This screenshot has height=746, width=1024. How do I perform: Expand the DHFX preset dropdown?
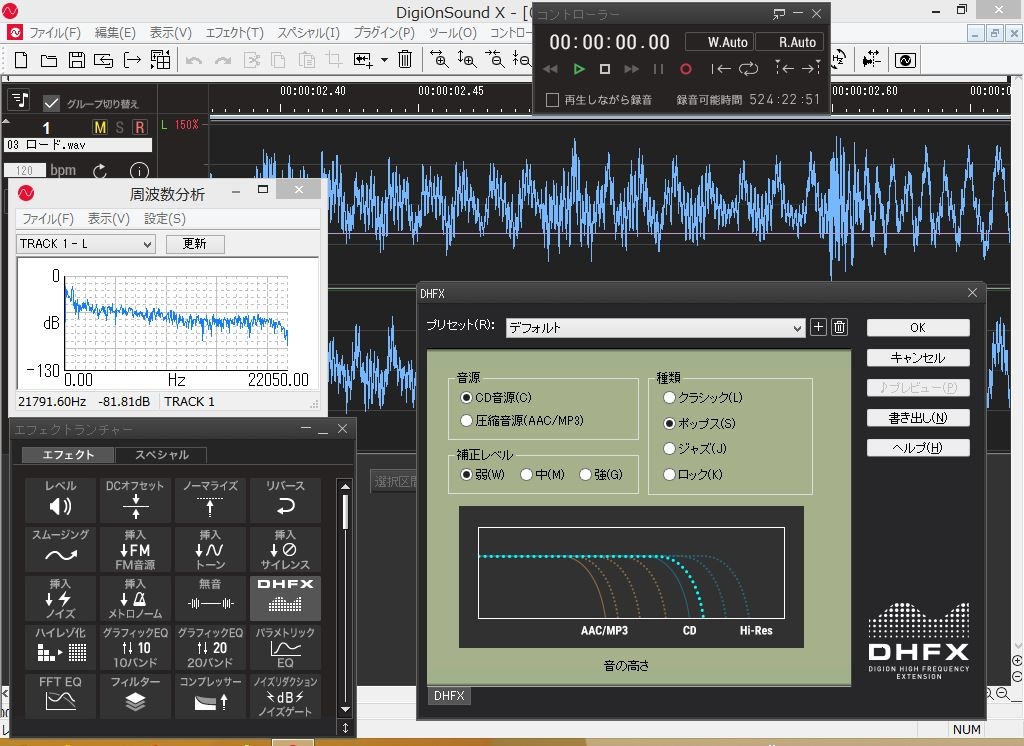point(796,328)
